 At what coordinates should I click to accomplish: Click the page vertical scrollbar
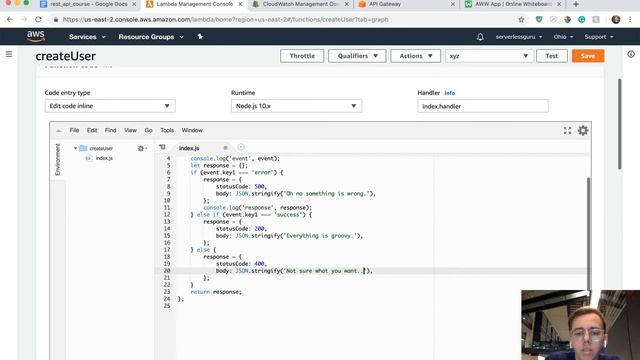620,124
